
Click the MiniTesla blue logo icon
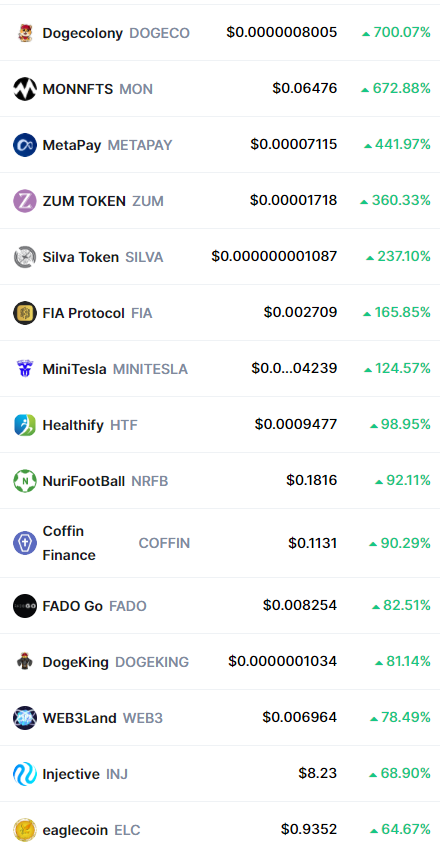tap(25, 369)
